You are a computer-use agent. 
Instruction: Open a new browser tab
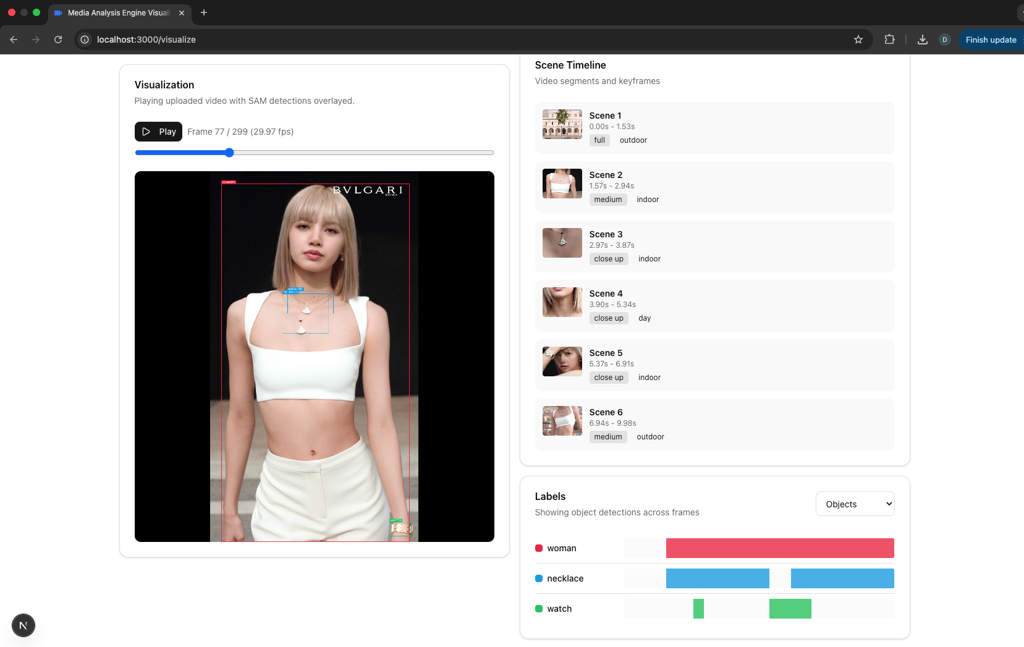pyautogui.click(x=204, y=13)
